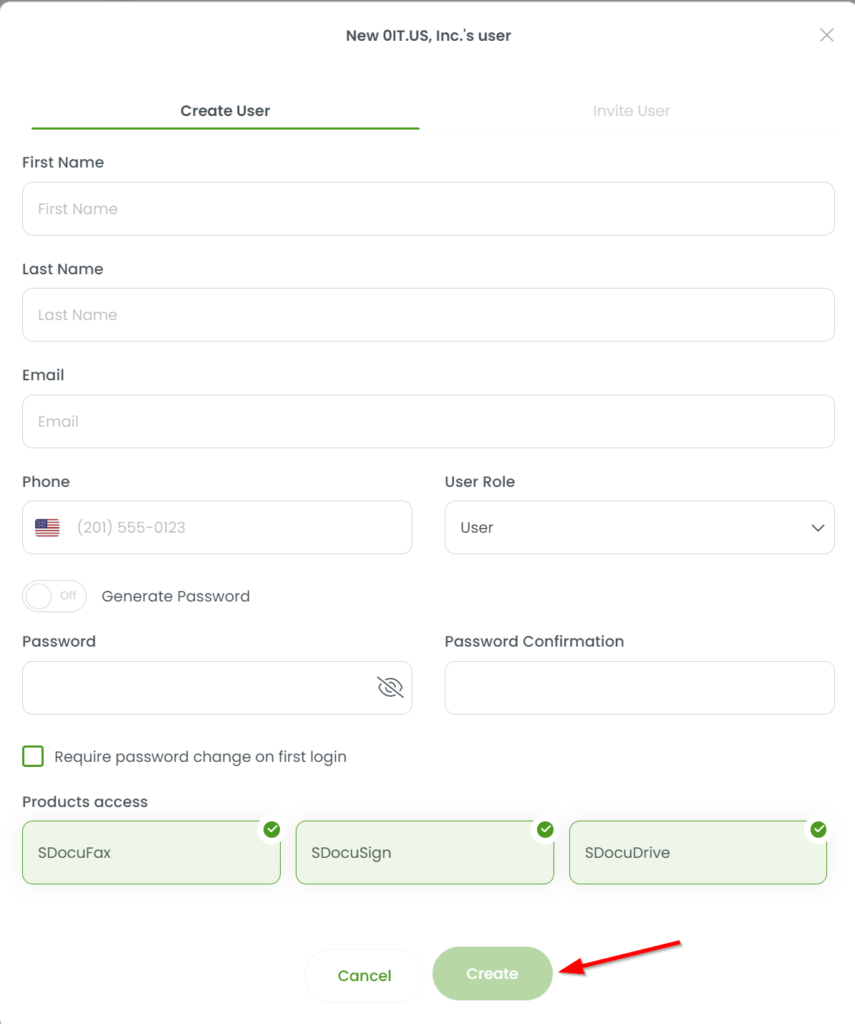Click the Create button
855x1024 pixels.
[x=492, y=974]
